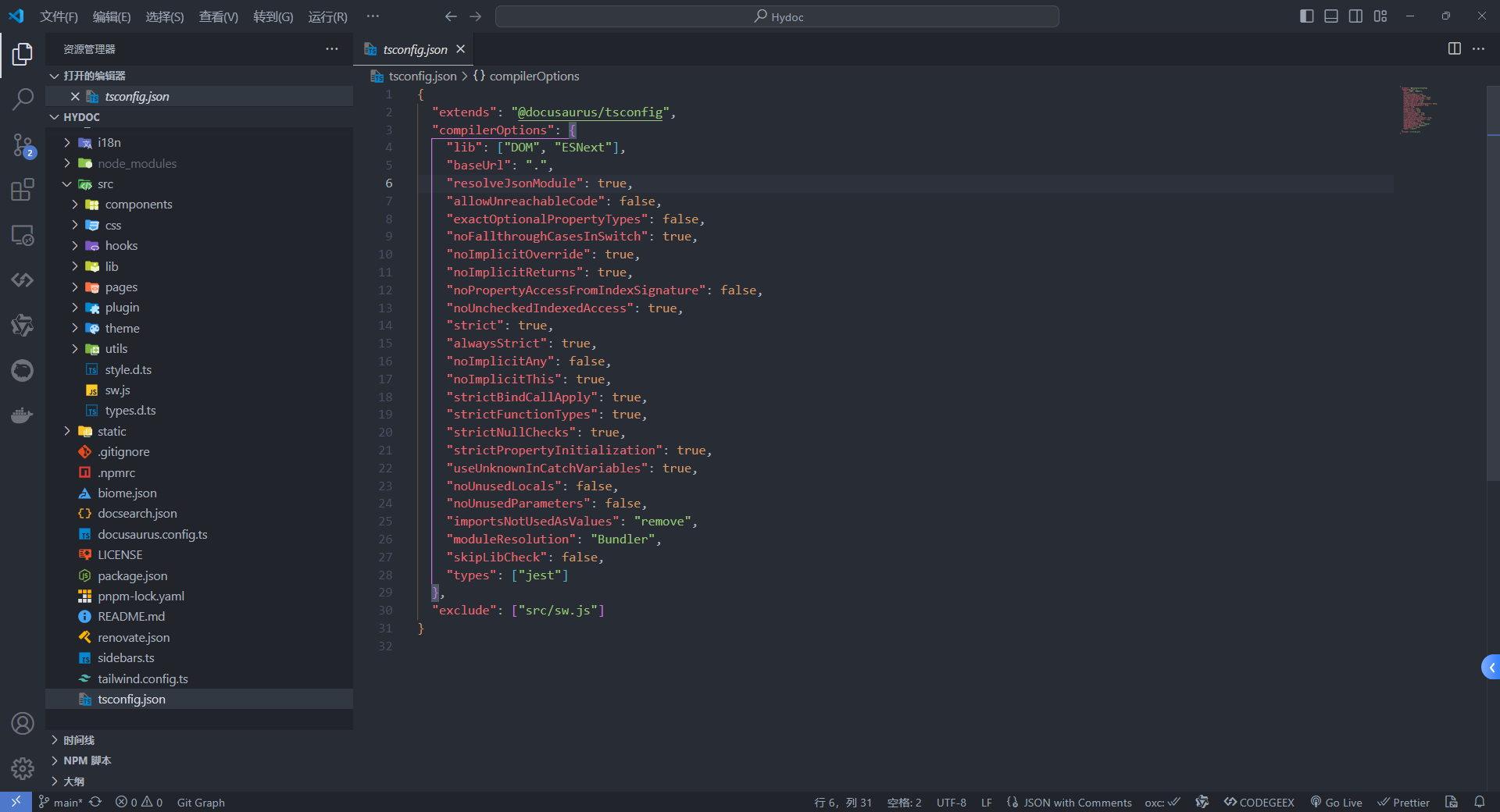Open package.json in the file tree
Screen dimensions: 1500x812
pyautogui.click(x=199, y=575)
